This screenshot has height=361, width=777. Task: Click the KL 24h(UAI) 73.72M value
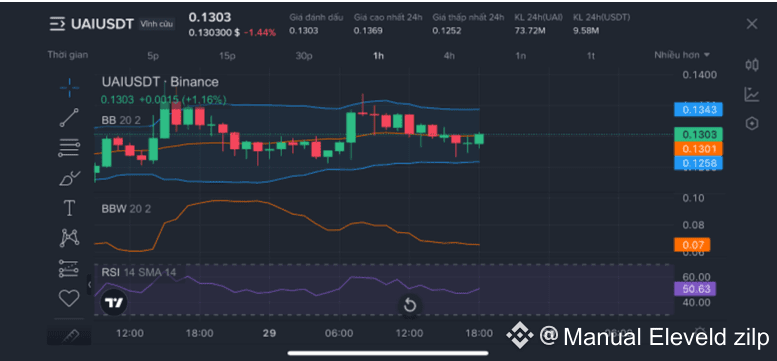tap(529, 31)
